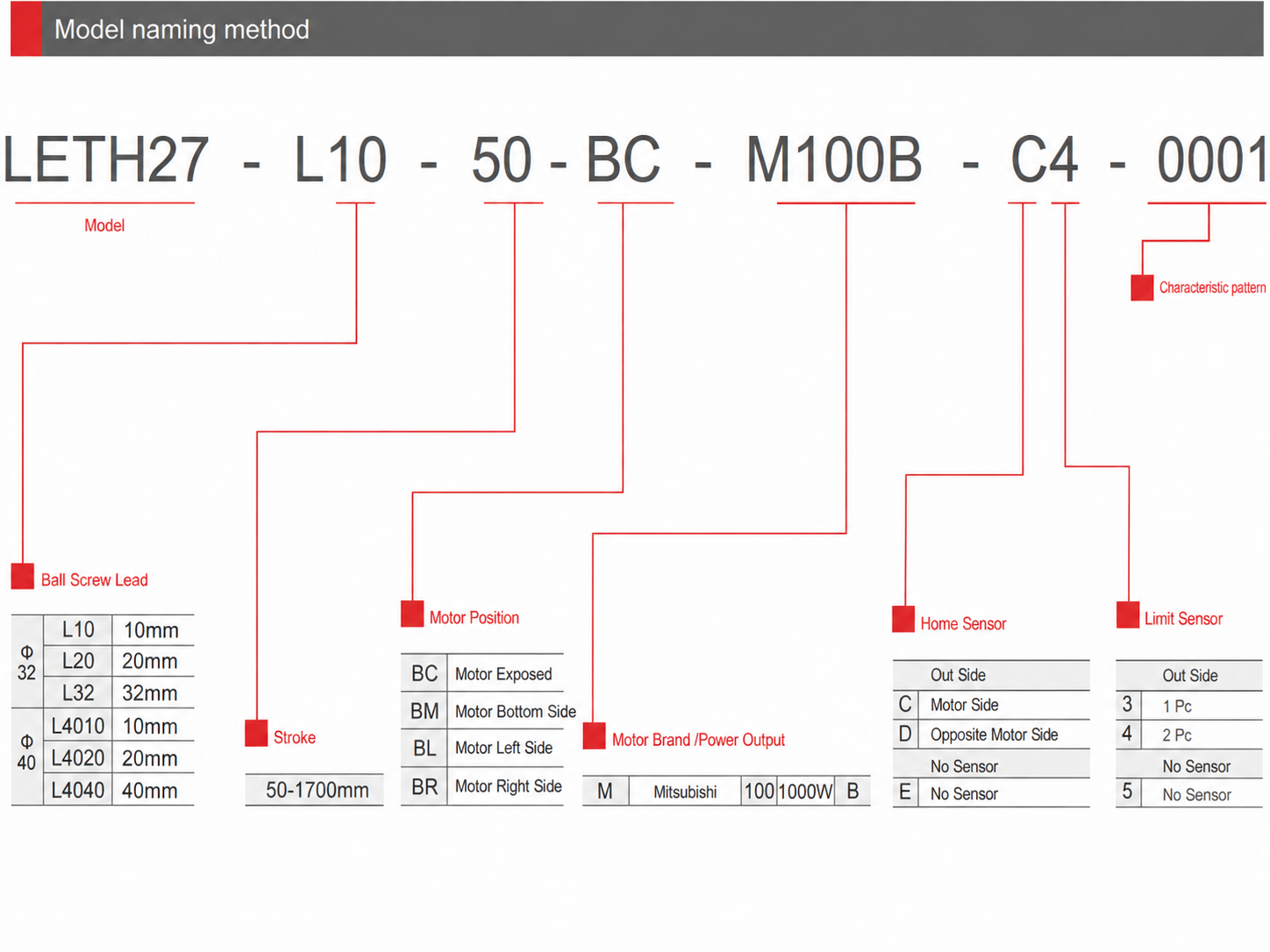Select the "Motor Left Side" description
The height and width of the screenshot is (952, 1270).
[503, 748]
